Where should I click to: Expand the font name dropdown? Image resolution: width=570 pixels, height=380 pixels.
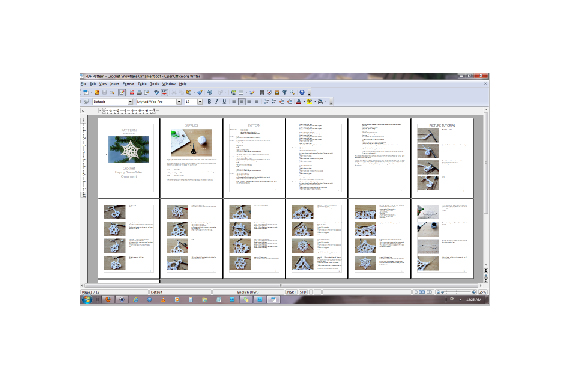[x=179, y=102]
